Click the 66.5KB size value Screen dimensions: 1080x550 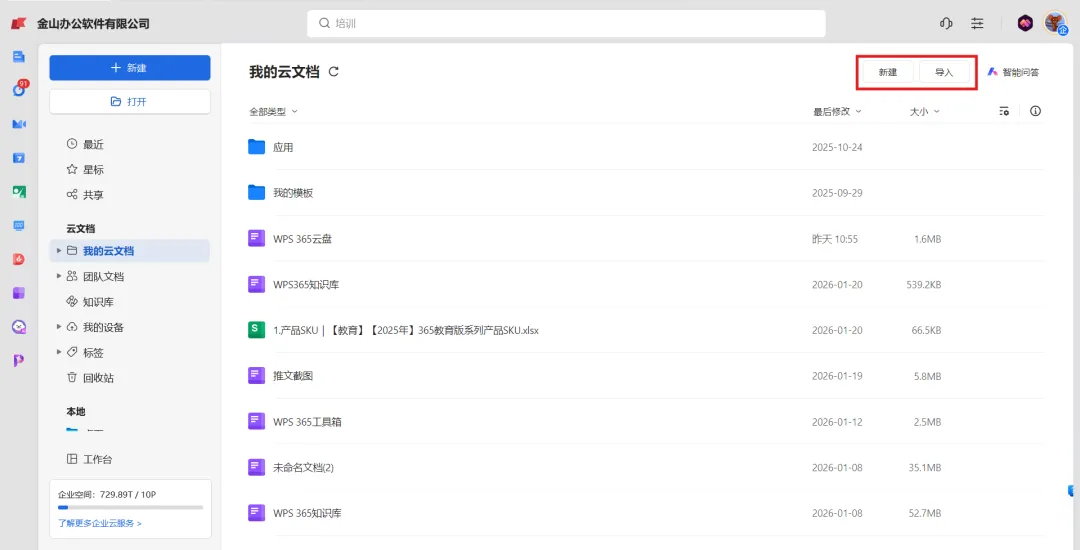(926, 330)
